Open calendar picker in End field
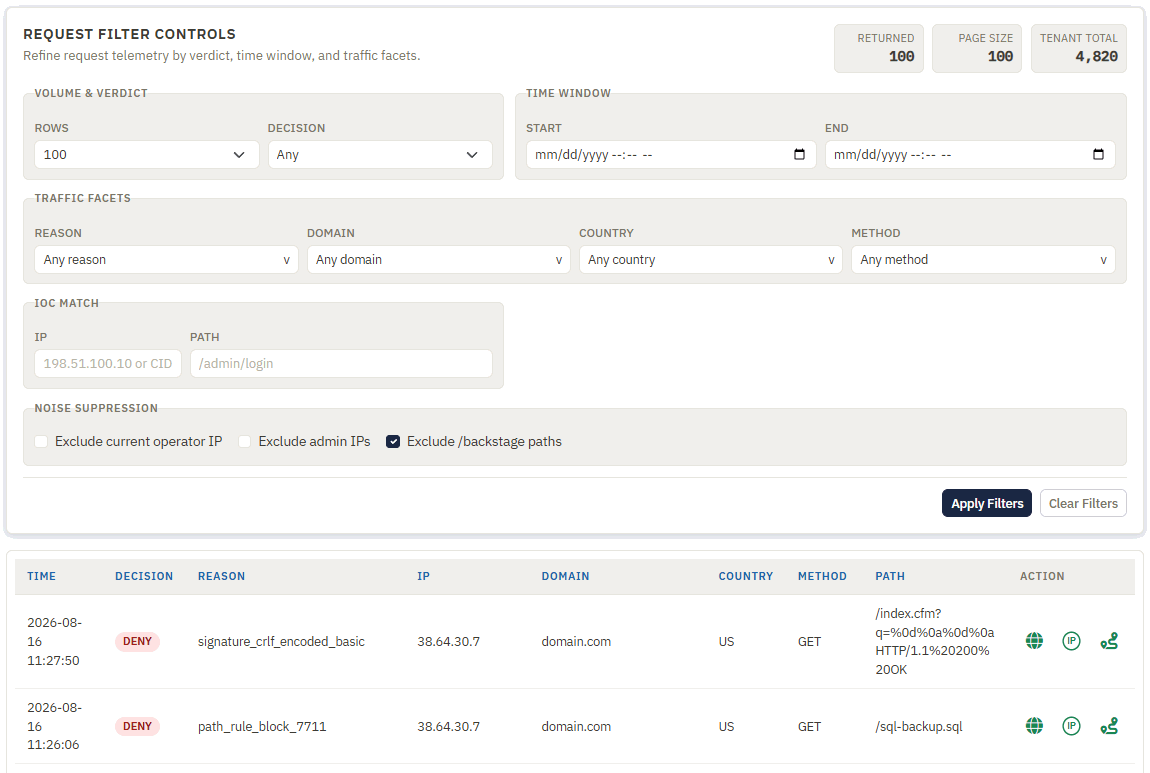This screenshot has height=773, width=1150. pyautogui.click(x=1098, y=154)
